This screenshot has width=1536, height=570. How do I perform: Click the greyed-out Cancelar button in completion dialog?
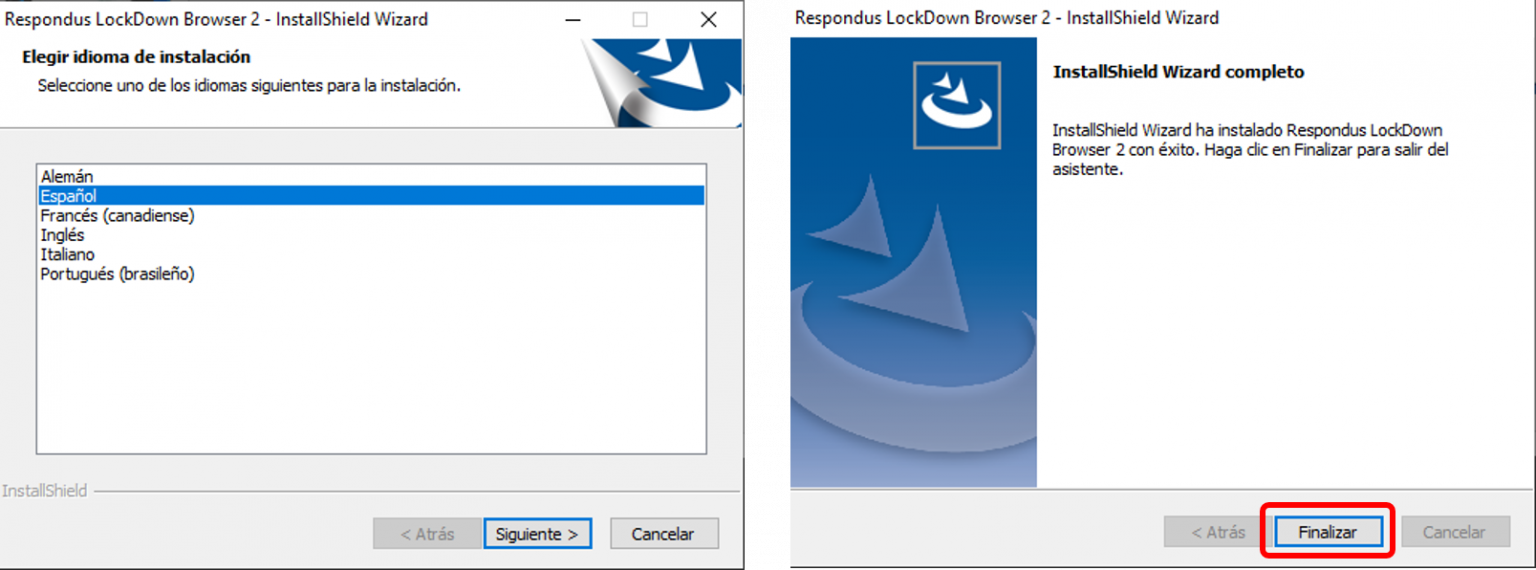pyautogui.click(x=1454, y=532)
